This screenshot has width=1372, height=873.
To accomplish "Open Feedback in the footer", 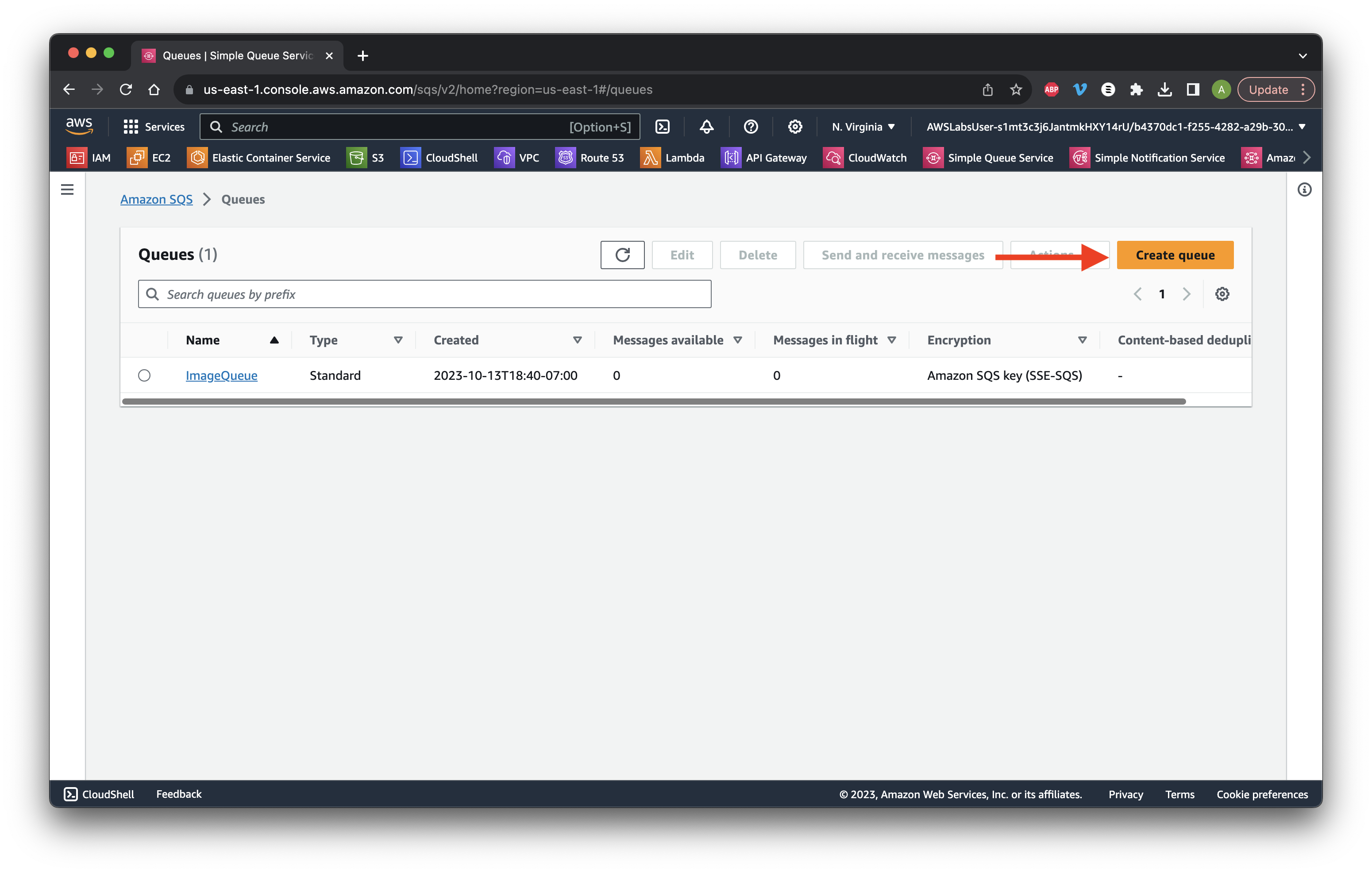I will tap(179, 794).
